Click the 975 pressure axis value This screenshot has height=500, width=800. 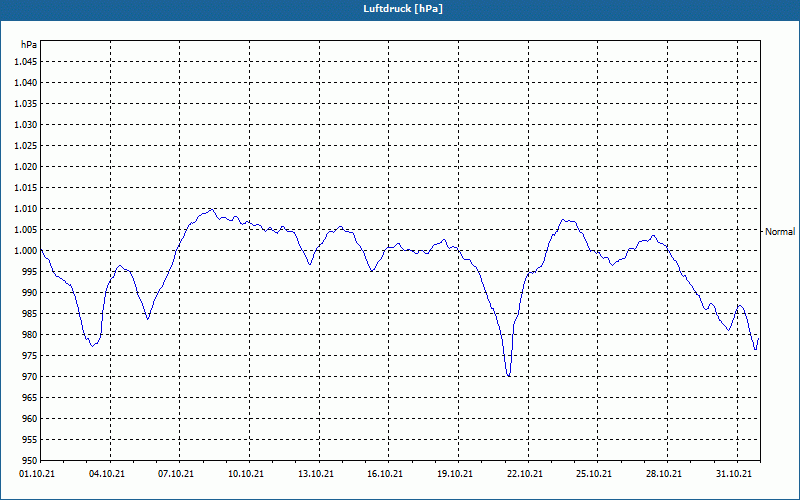tap(31, 356)
